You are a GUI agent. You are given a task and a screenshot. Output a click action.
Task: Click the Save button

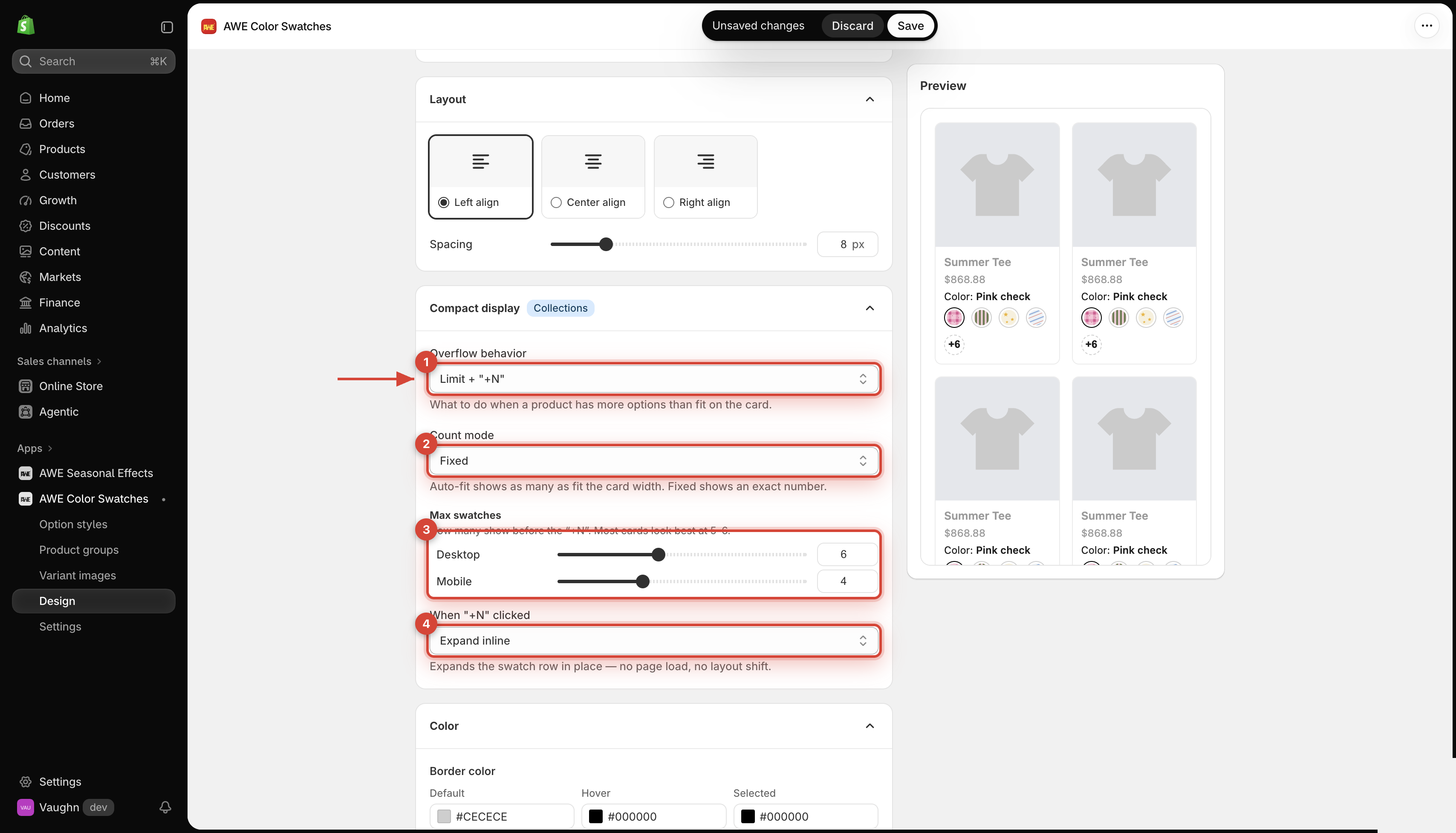coord(910,26)
